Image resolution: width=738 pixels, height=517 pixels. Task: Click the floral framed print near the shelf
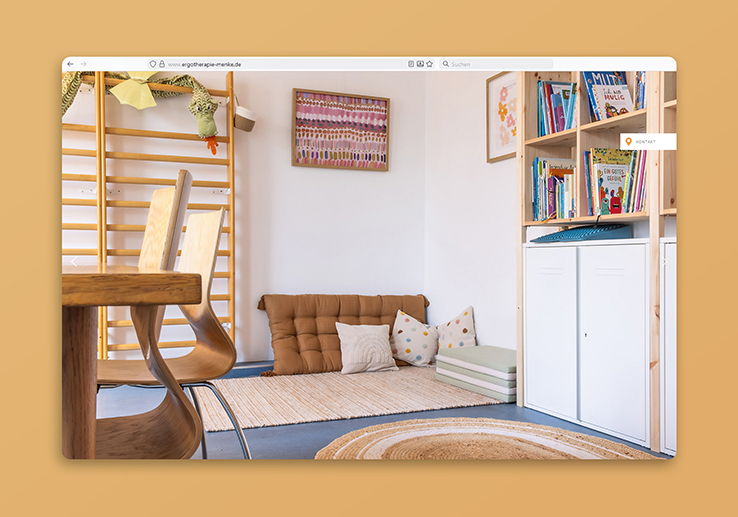tap(502, 117)
